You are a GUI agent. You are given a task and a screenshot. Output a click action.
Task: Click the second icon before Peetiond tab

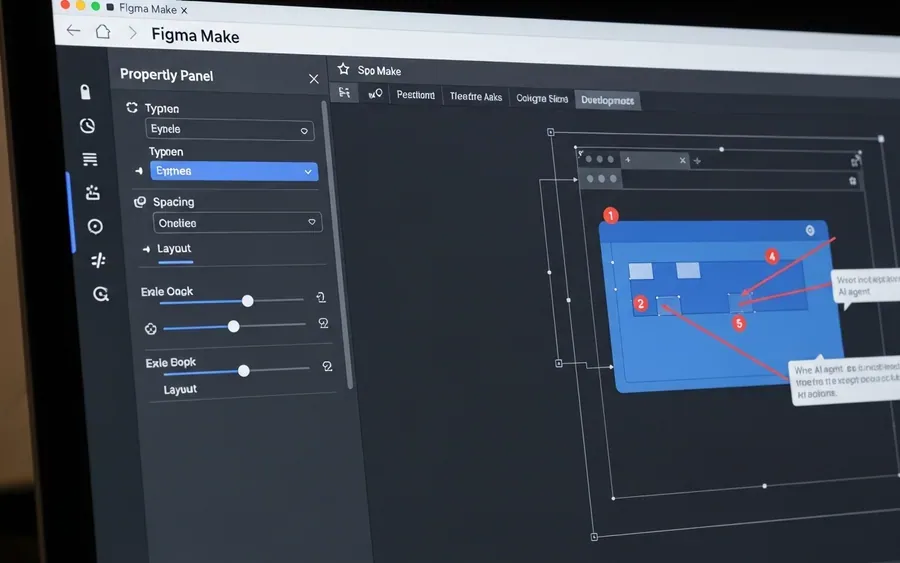[375, 94]
